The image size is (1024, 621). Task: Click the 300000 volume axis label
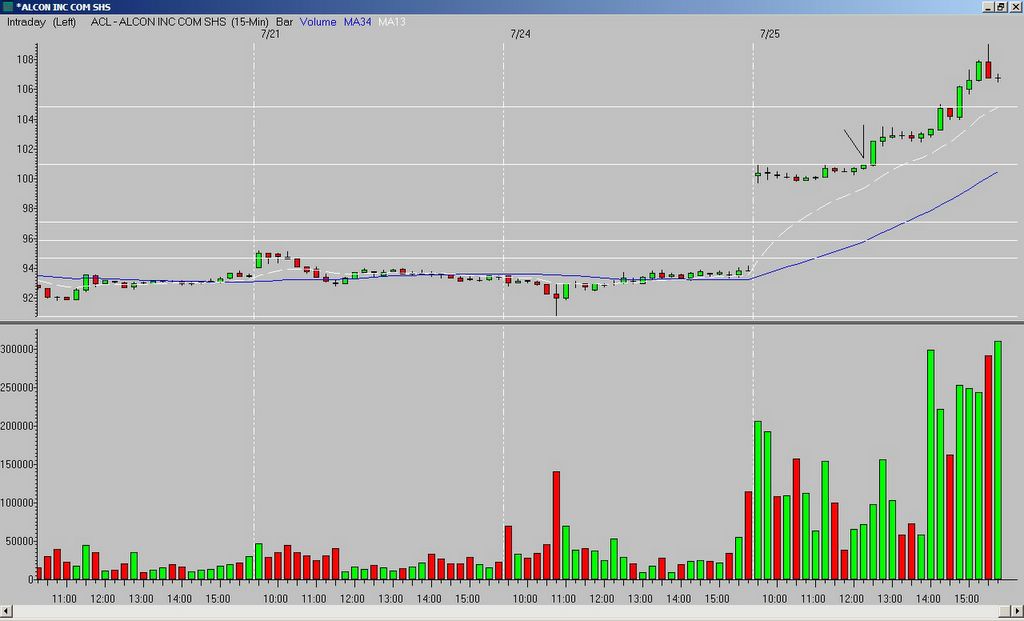(17, 349)
